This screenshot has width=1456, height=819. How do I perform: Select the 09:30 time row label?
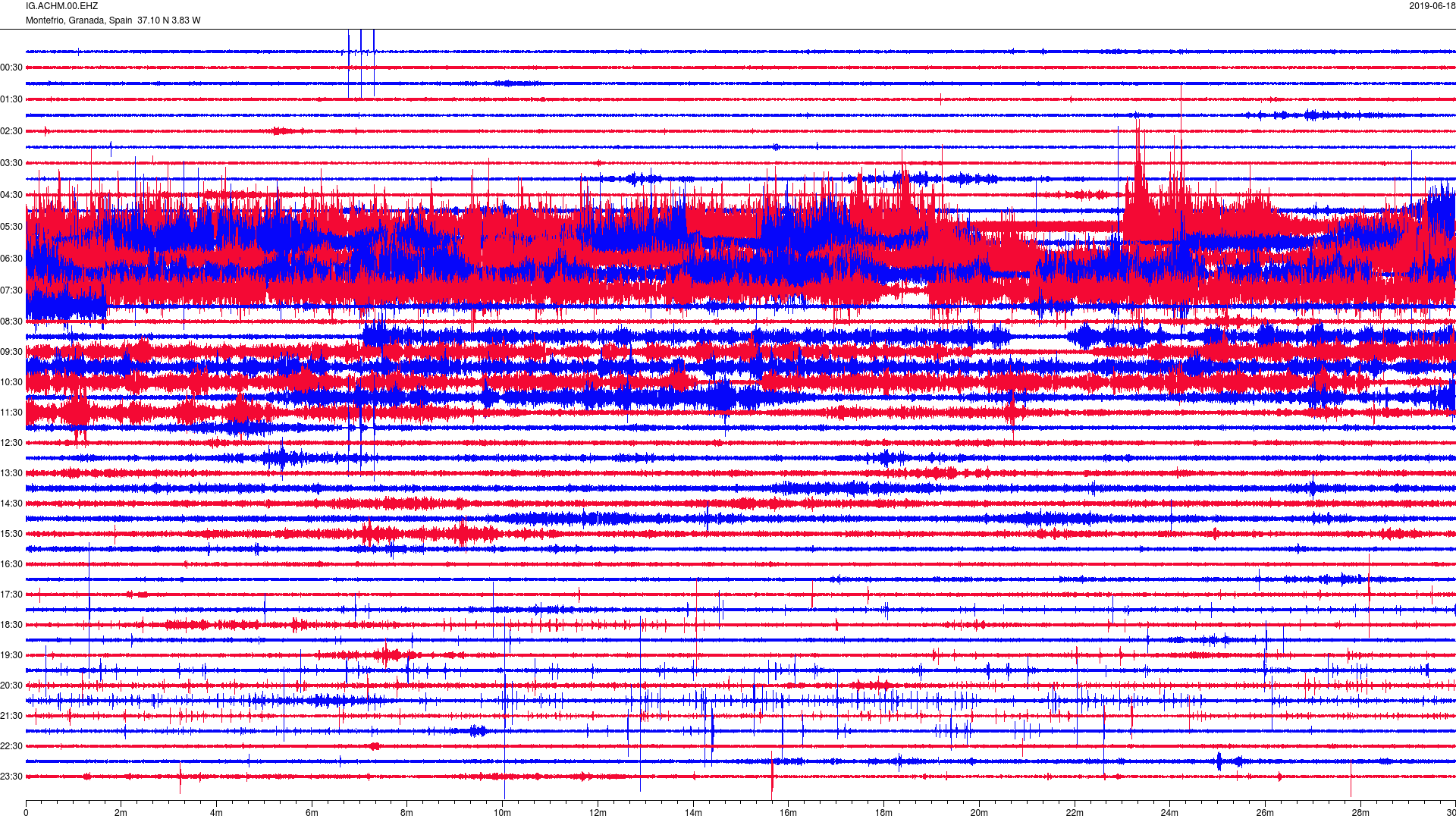point(11,352)
